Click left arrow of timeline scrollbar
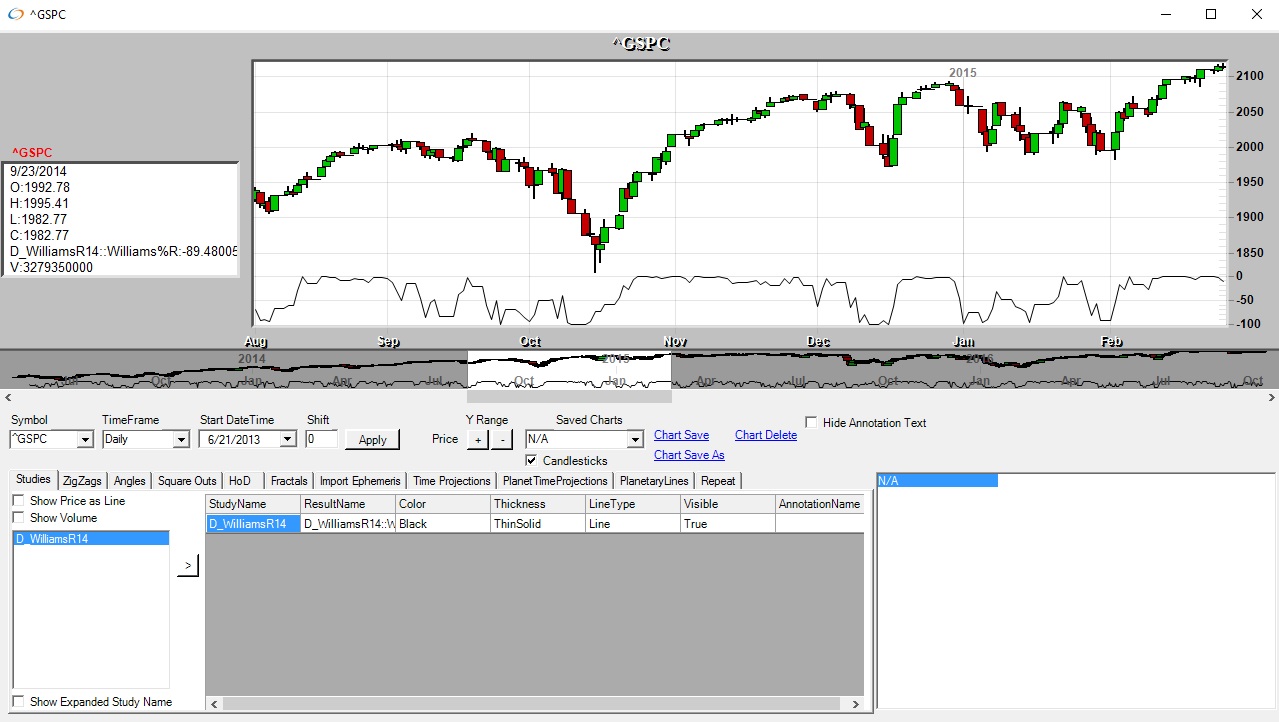The height and width of the screenshot is (722, 1279). pos(6,397)
